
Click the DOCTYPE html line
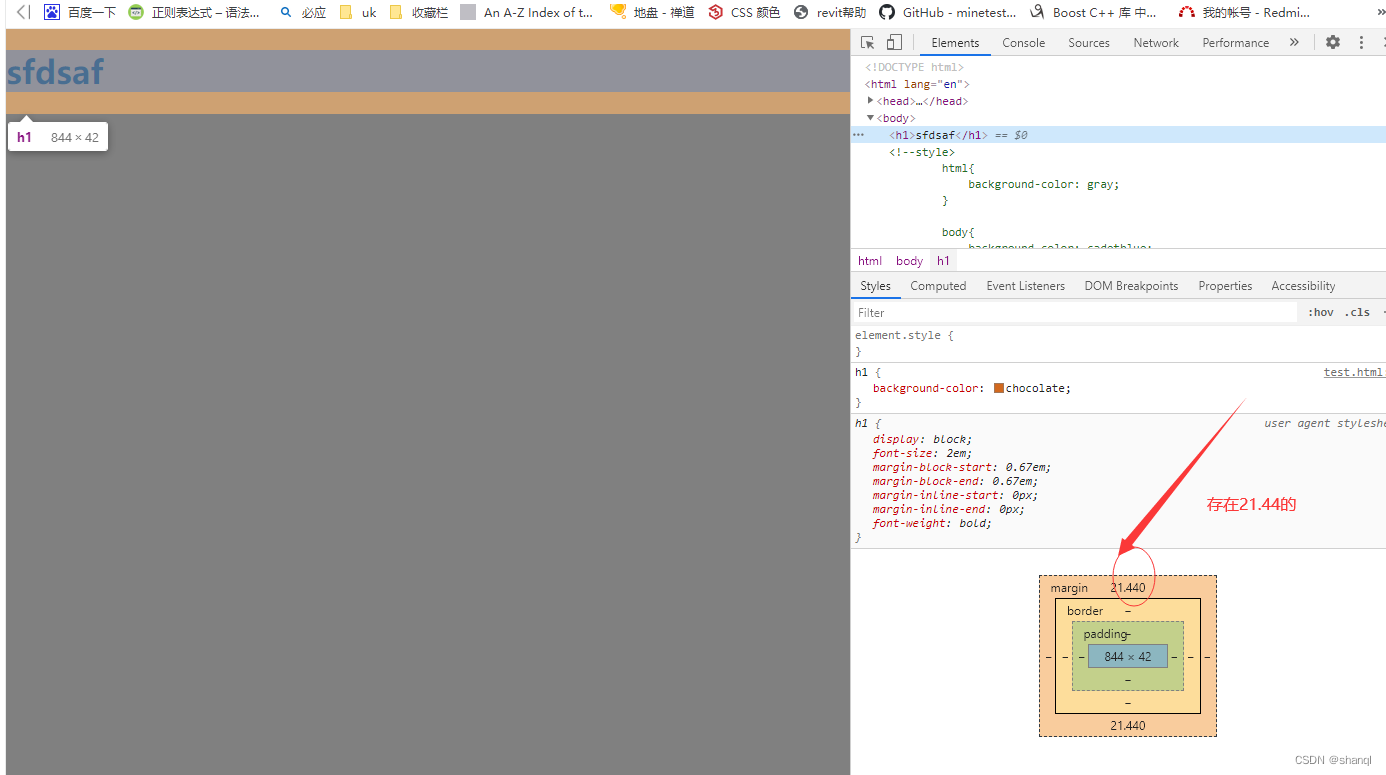(x=914, y=68)
